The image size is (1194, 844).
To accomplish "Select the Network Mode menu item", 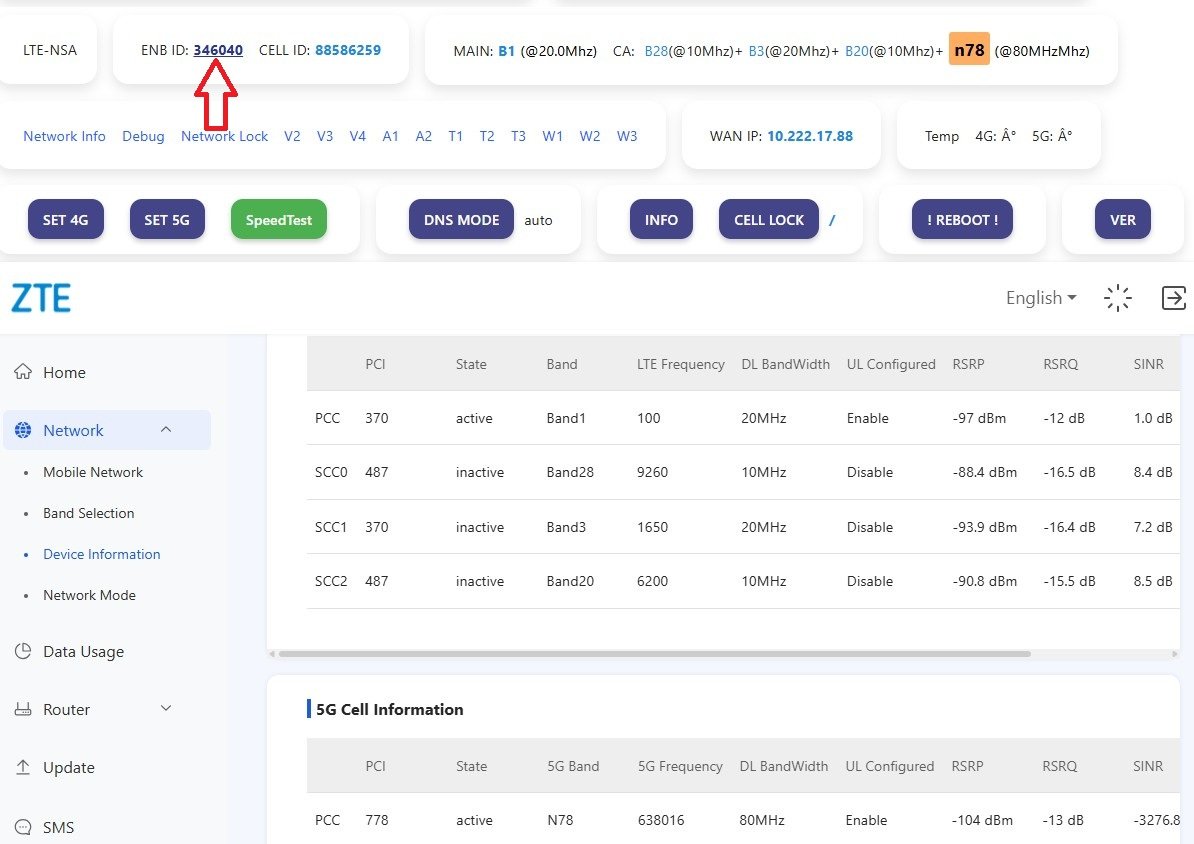I will [89, 595].
